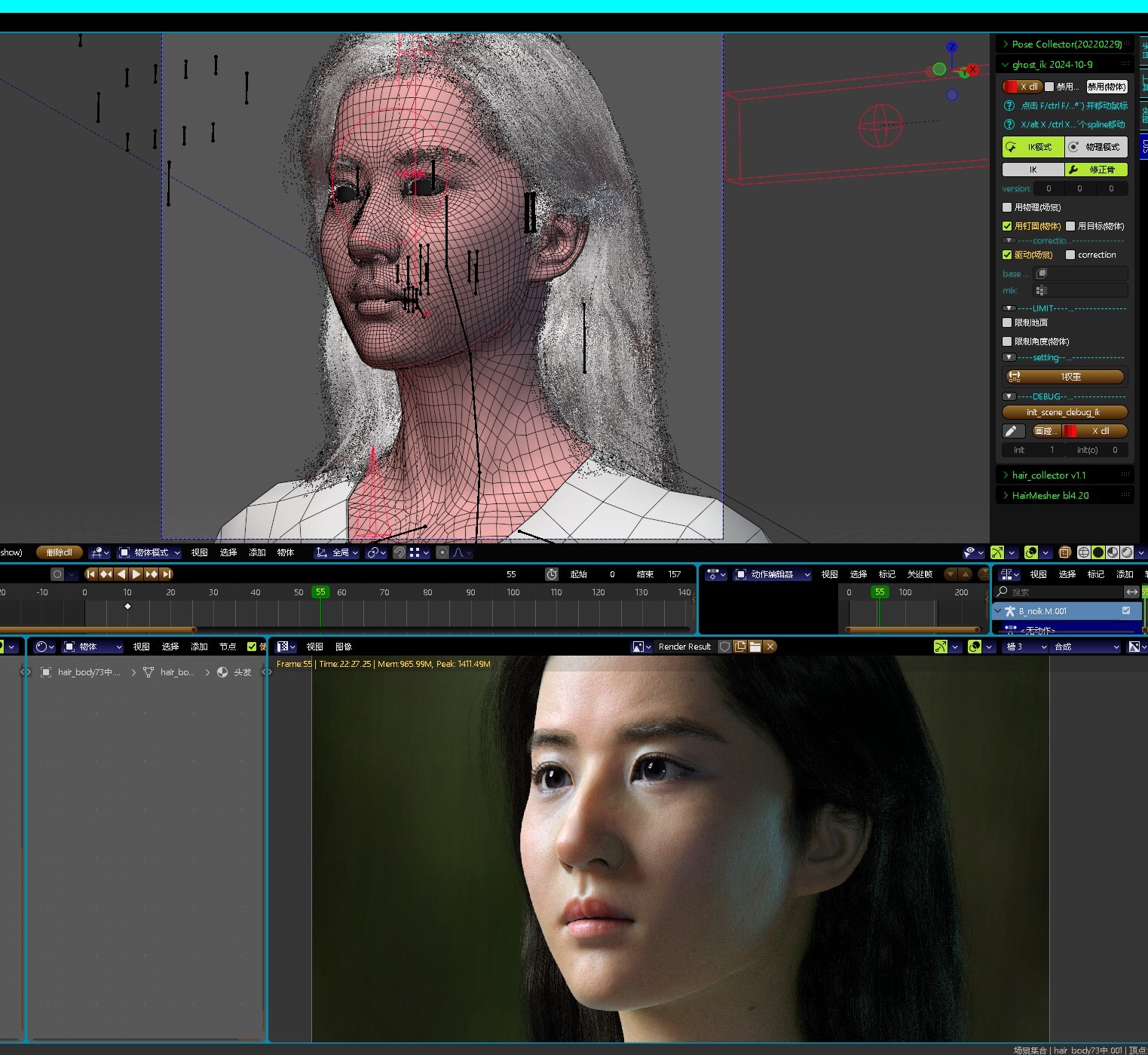
Task: Switch to wireframe viewport shading
Action: (1084, 552)
